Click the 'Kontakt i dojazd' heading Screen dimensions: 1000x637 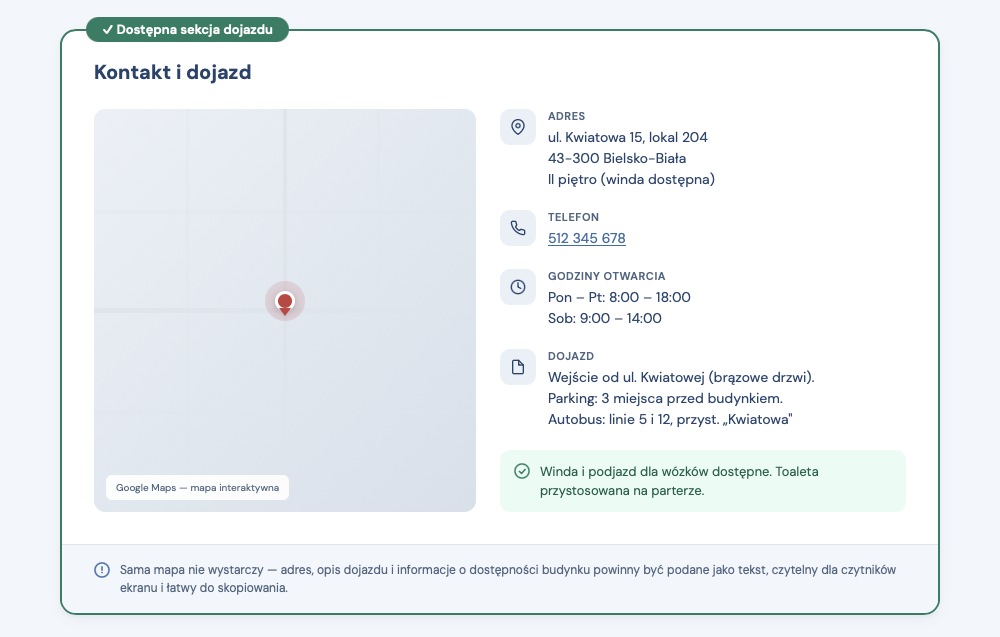(x=172, y=72)
